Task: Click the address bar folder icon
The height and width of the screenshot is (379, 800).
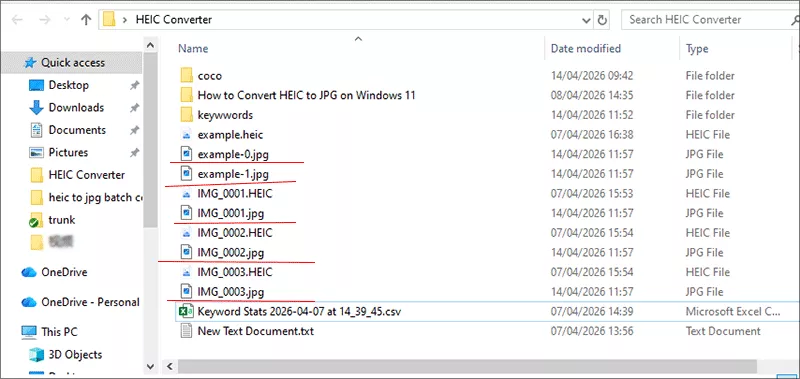Action: [x=109, y=20]
